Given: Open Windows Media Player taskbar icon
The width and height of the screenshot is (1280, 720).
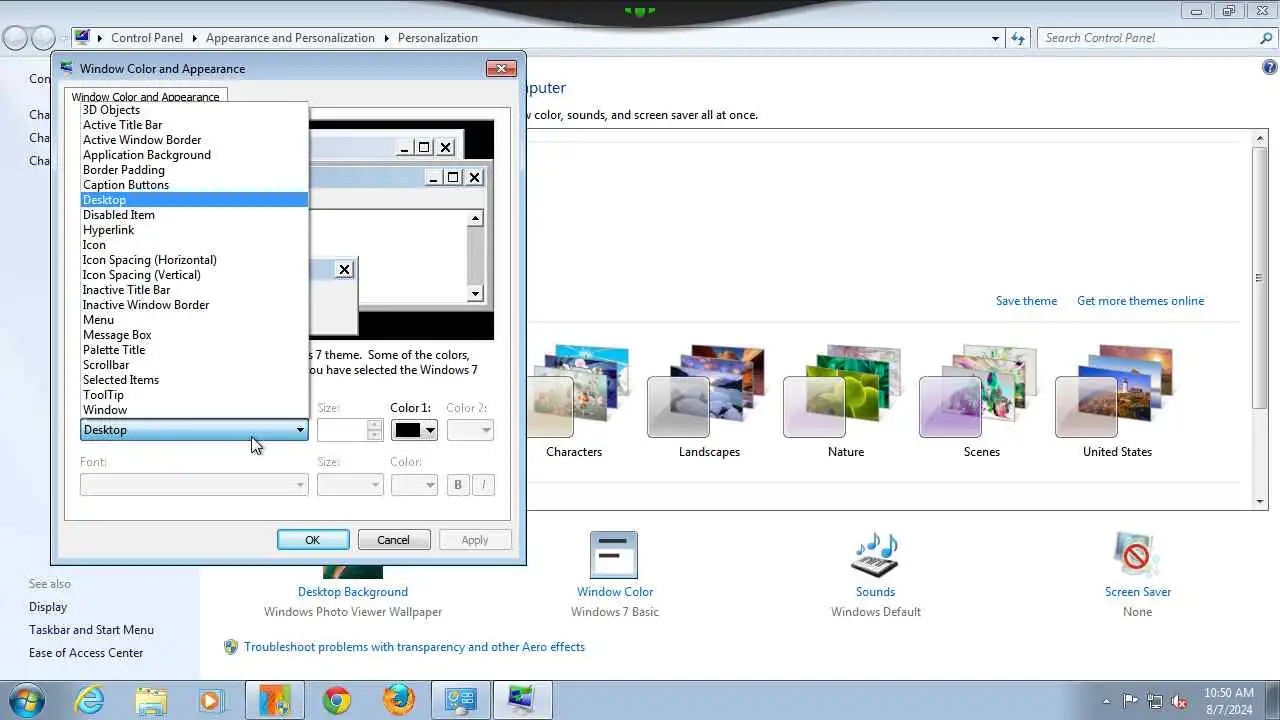Looking at the screenshot, I should pyautogui.click(x=212, y=700).
